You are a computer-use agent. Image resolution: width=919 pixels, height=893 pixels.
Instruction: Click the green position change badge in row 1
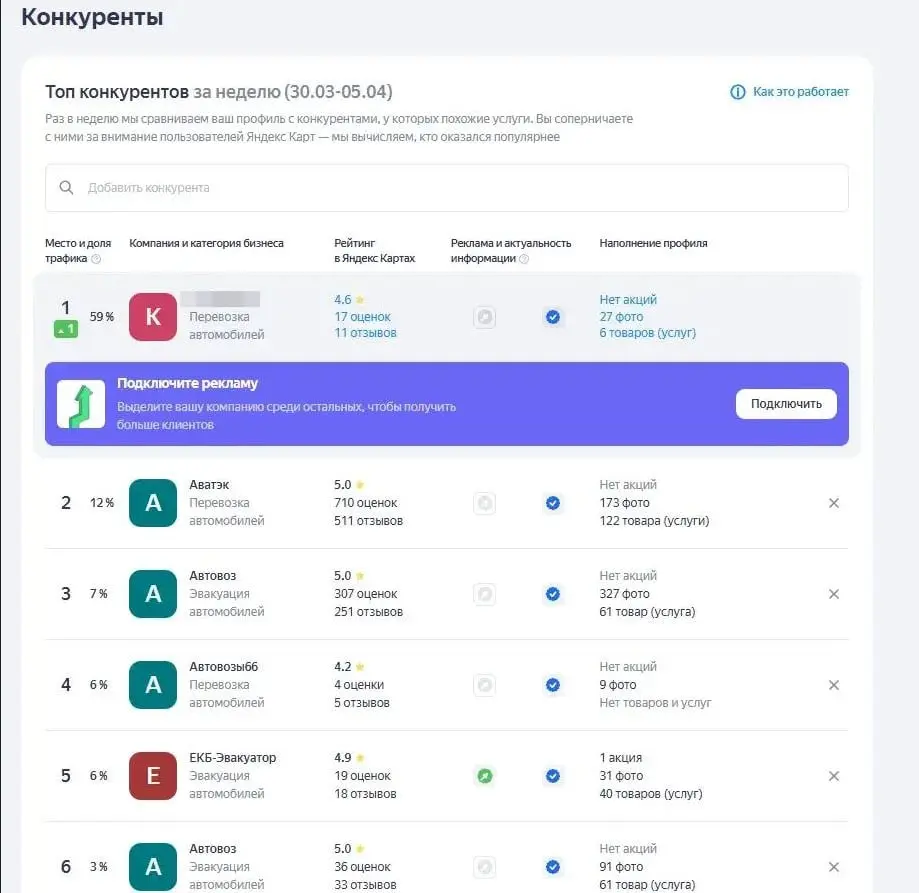point(66,329)
